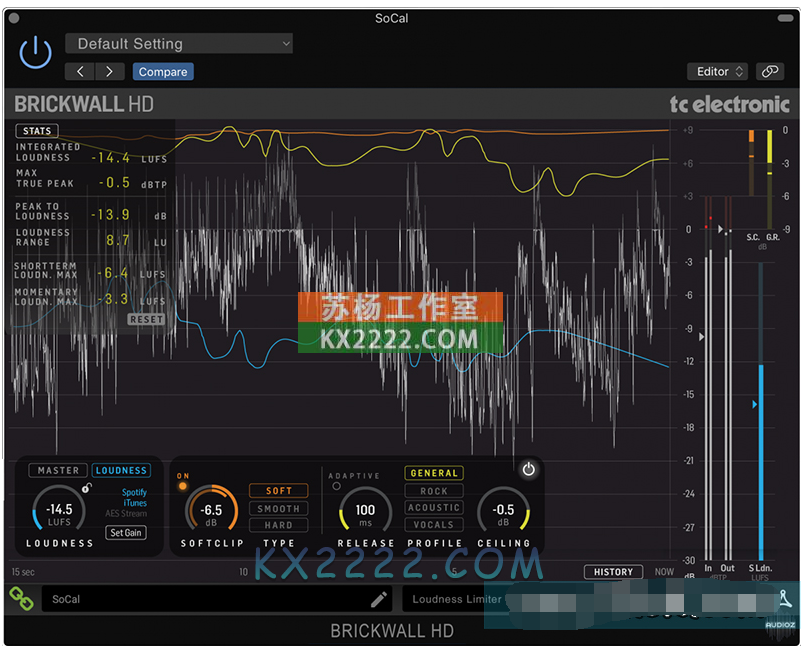Image resolution: width=801 pixels, height=646 pixels.
Task: Click the Compare button
Action: [x=163, y=72]
